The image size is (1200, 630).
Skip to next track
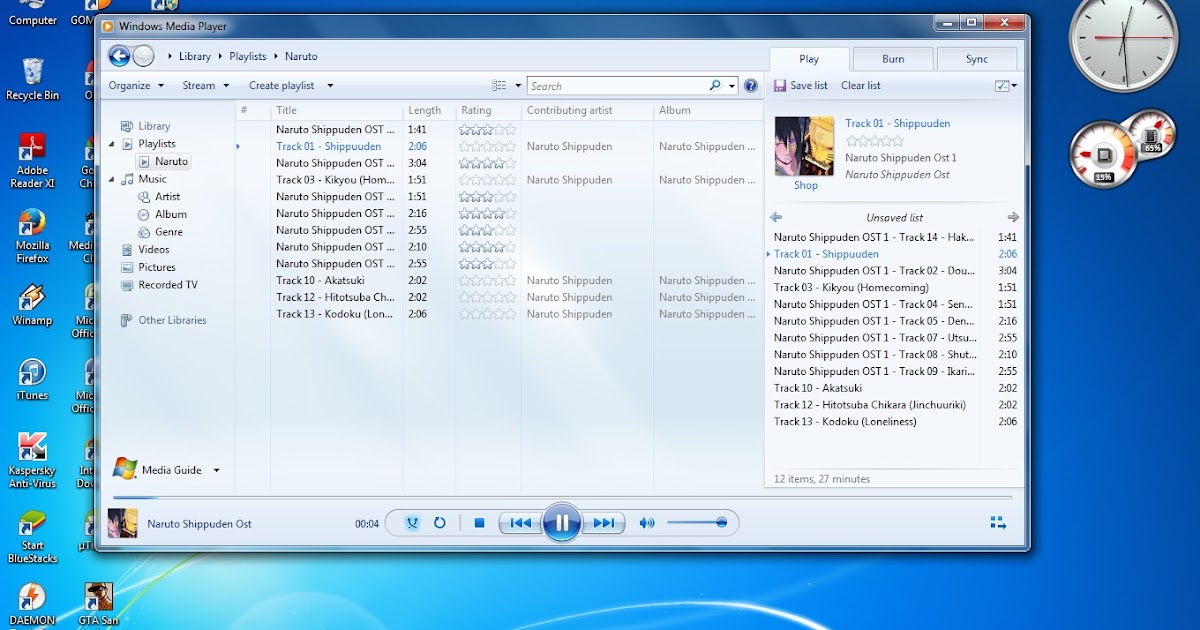coord(603,523)
